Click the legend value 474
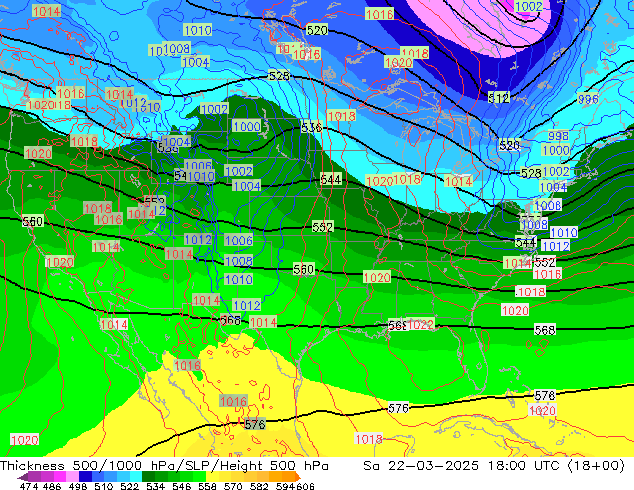The height and width of the screenshot is (490, 634). [29, 486]
